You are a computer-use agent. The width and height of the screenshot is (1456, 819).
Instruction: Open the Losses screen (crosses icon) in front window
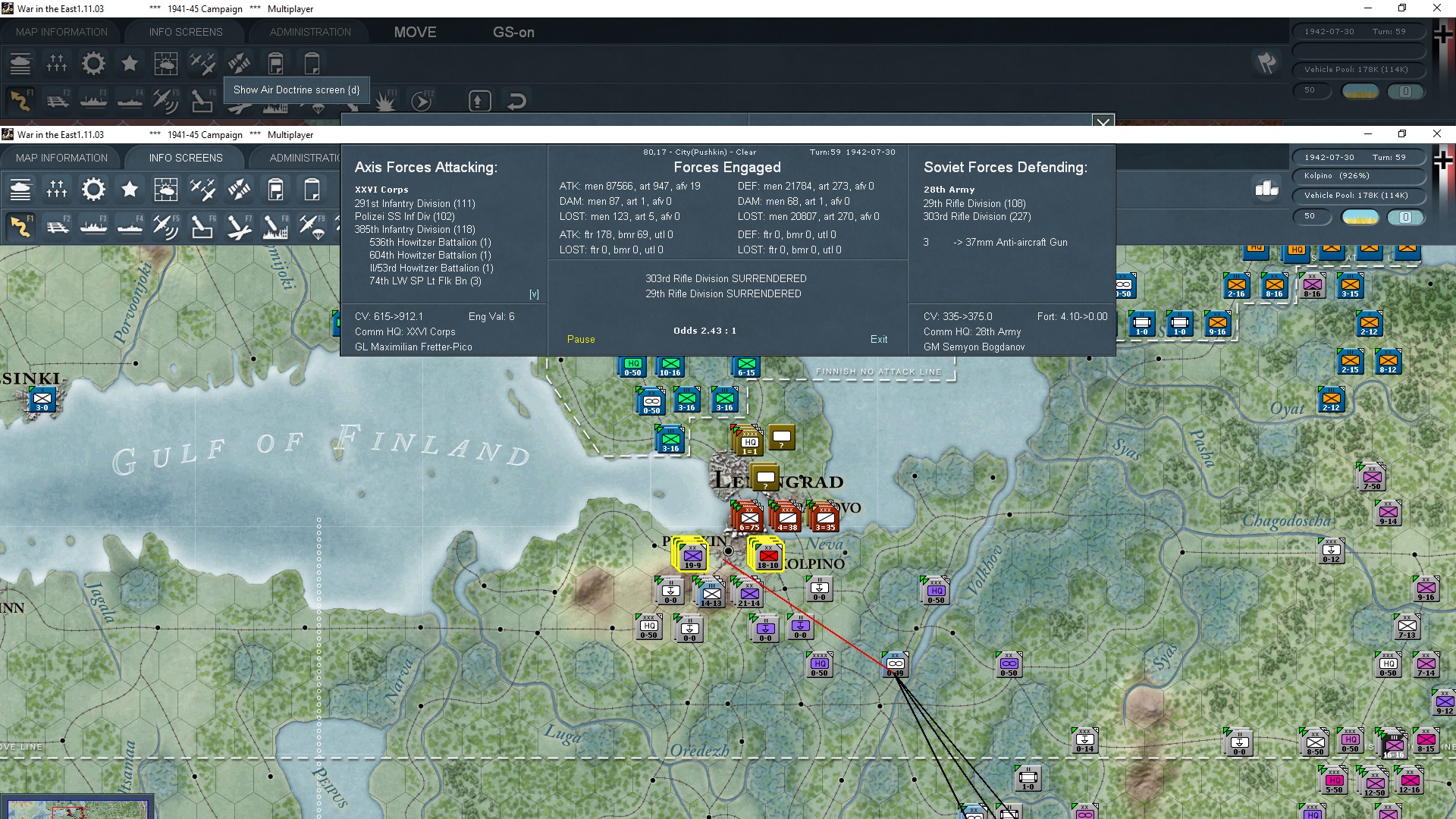pos(57,190)
